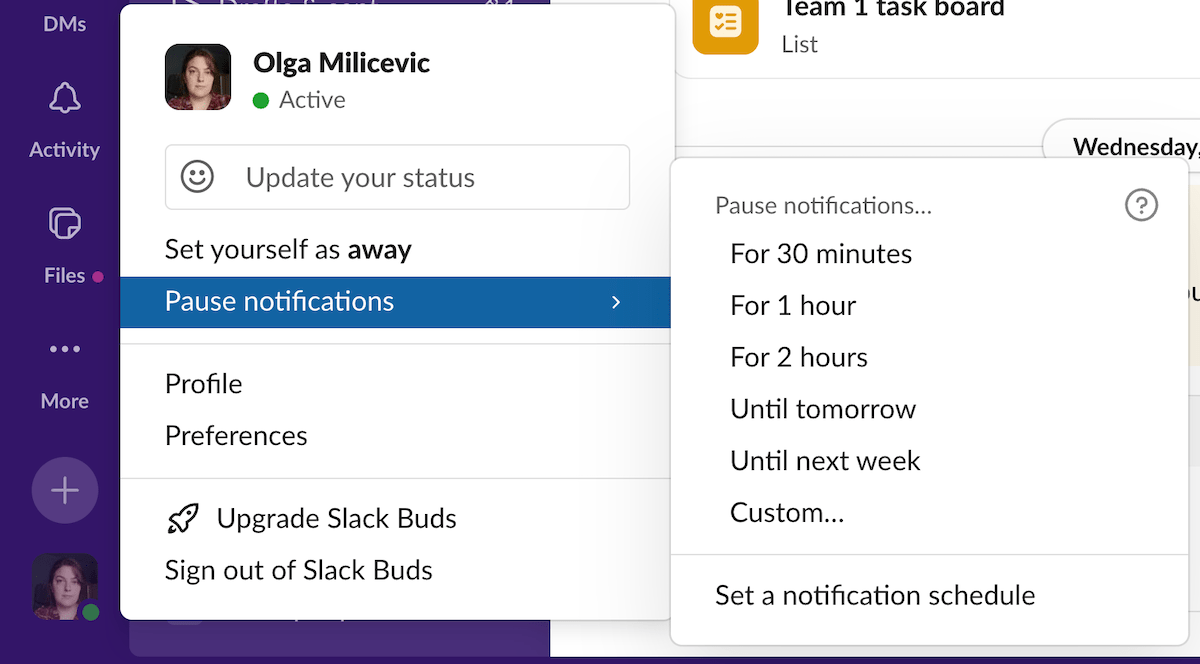Open the Team 1 task board list icon
The image size is (1200, 664).
coord(725,22)
